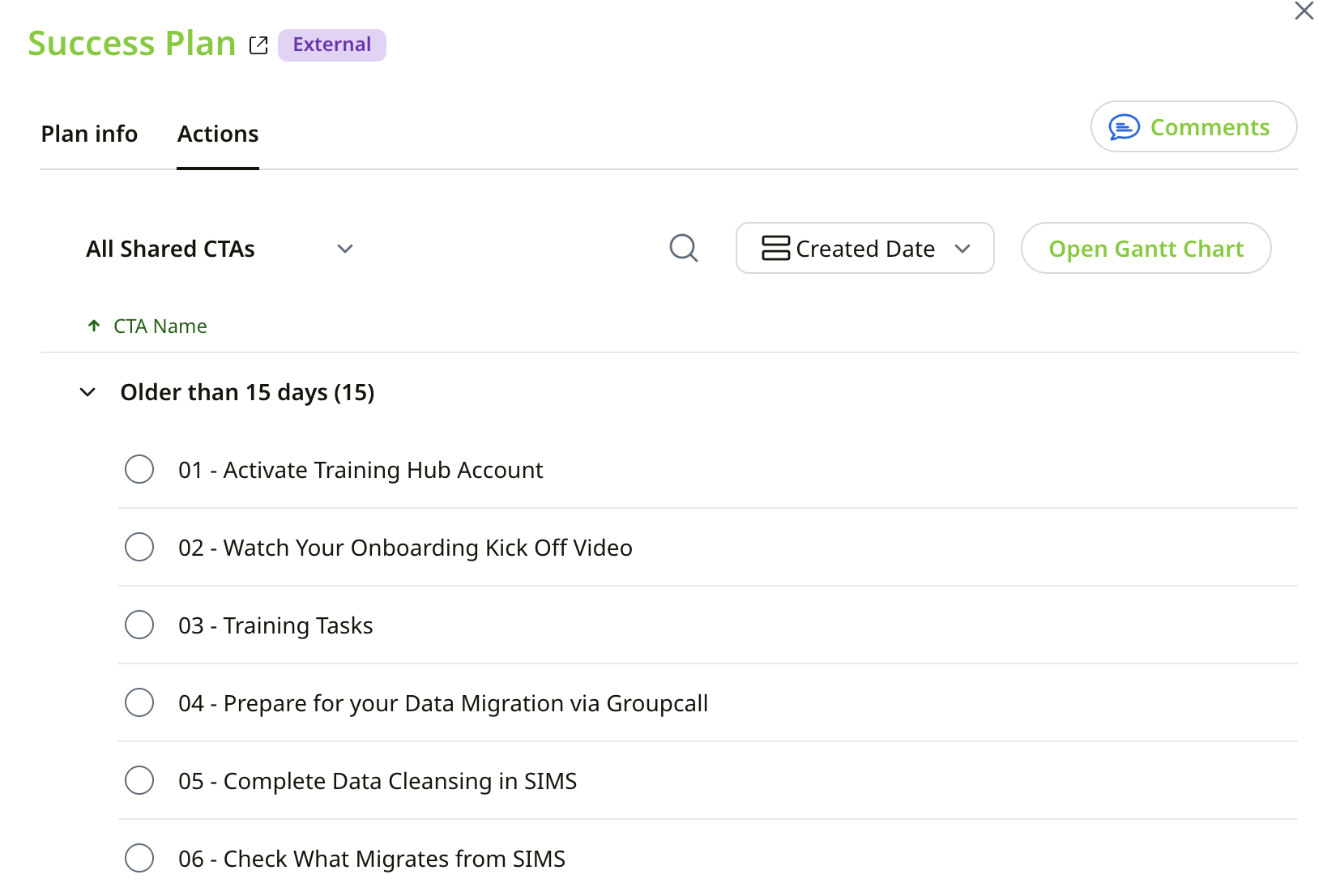Viewport: 1340px width, 896px height.
Task: Tick circle for Check What Migrates from SIMS
Action: coord(139,858)
